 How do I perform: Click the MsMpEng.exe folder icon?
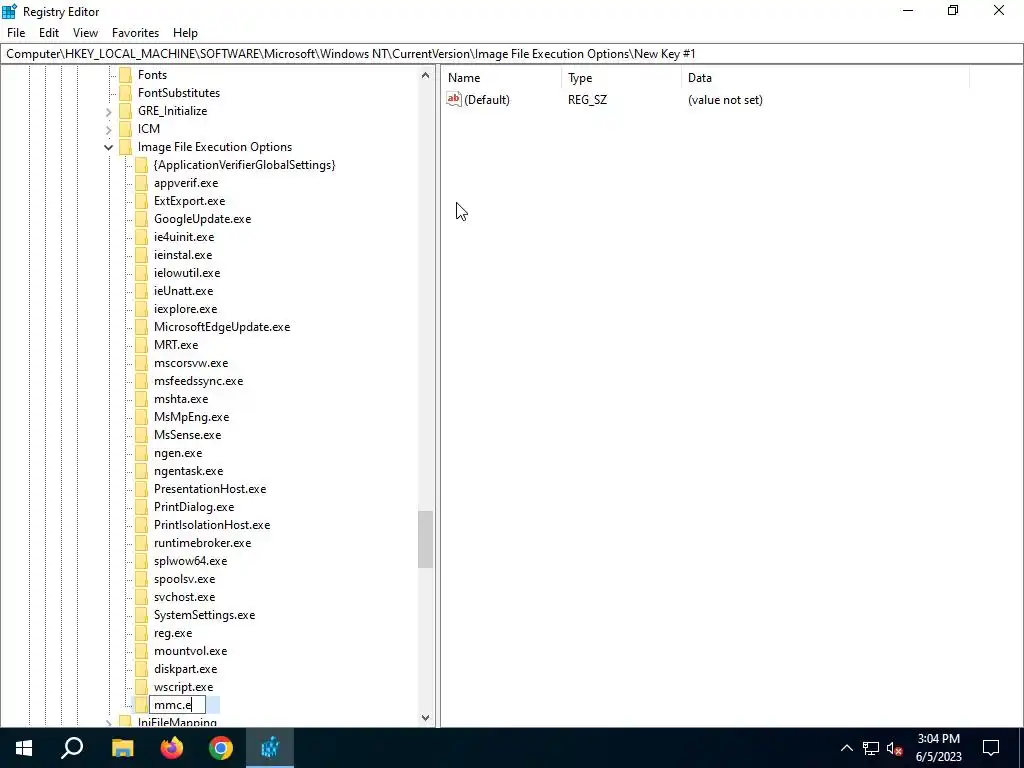(142, 416)
